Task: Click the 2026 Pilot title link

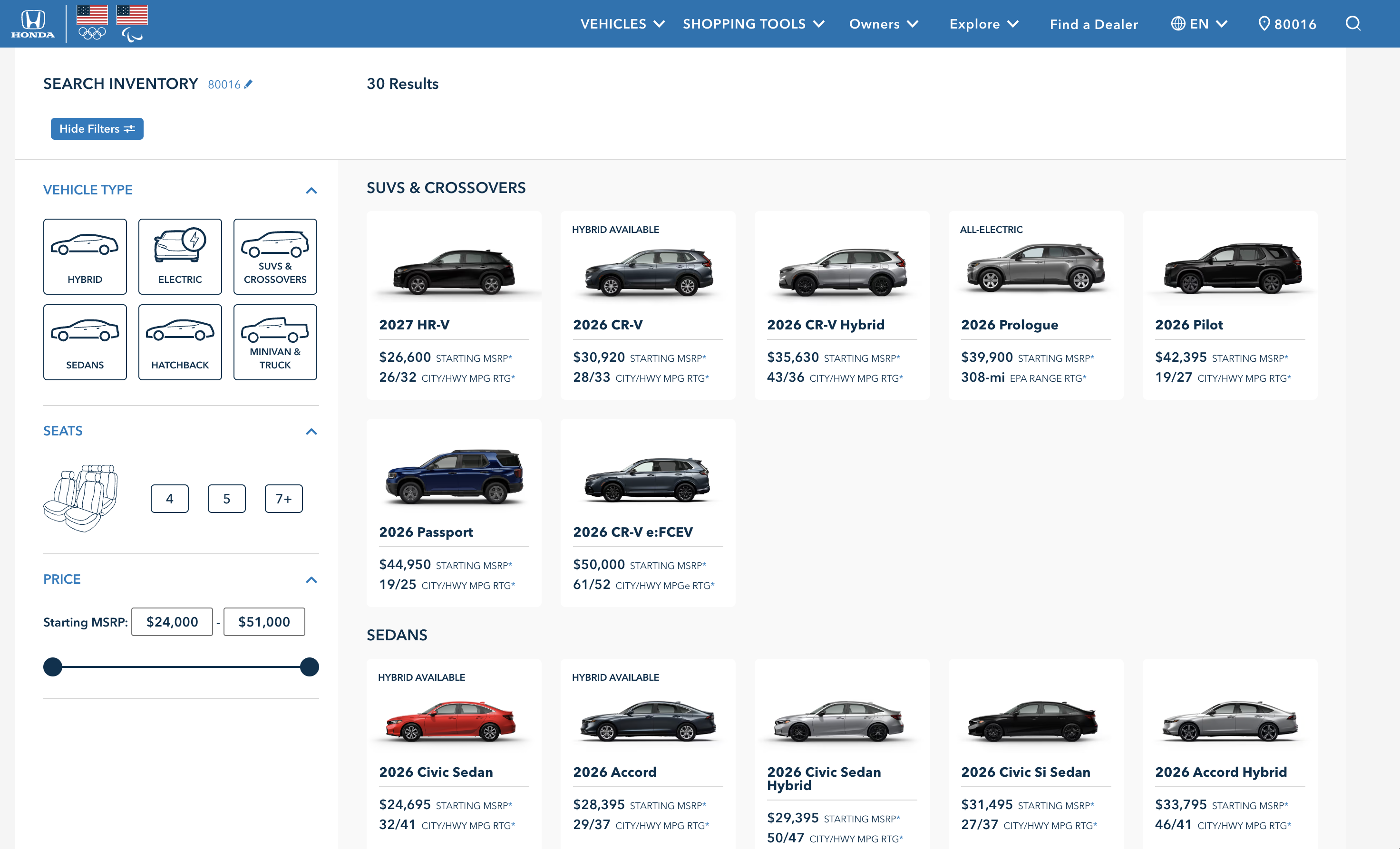Action: click(x=1189, y=325)
